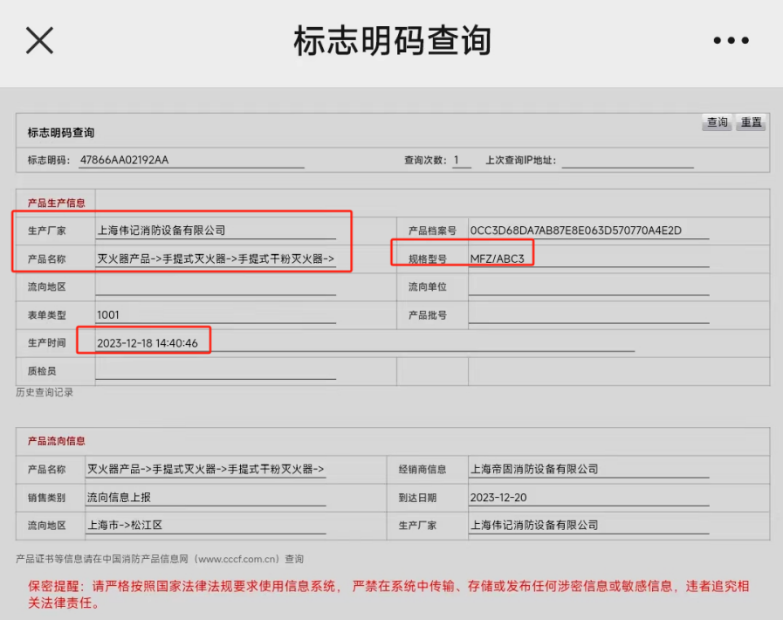Select the 表单类型 field showing 1001
Screen dimensions: 783x620
tap(216, 315)
